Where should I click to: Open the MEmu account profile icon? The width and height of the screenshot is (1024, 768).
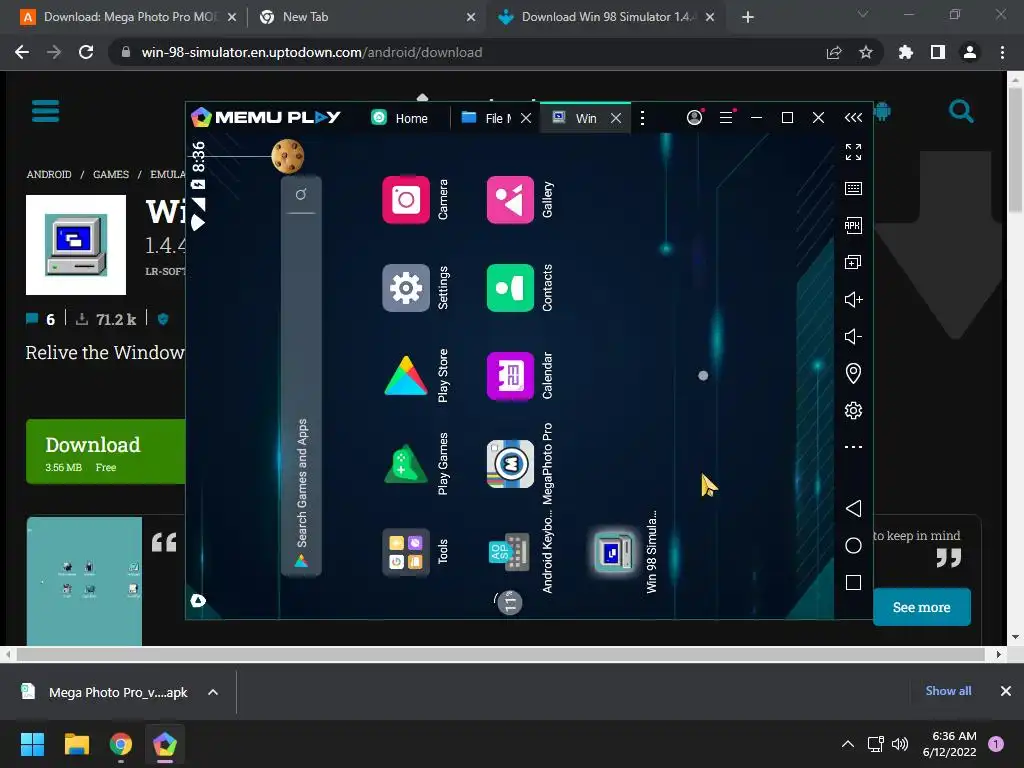[695, 117]
